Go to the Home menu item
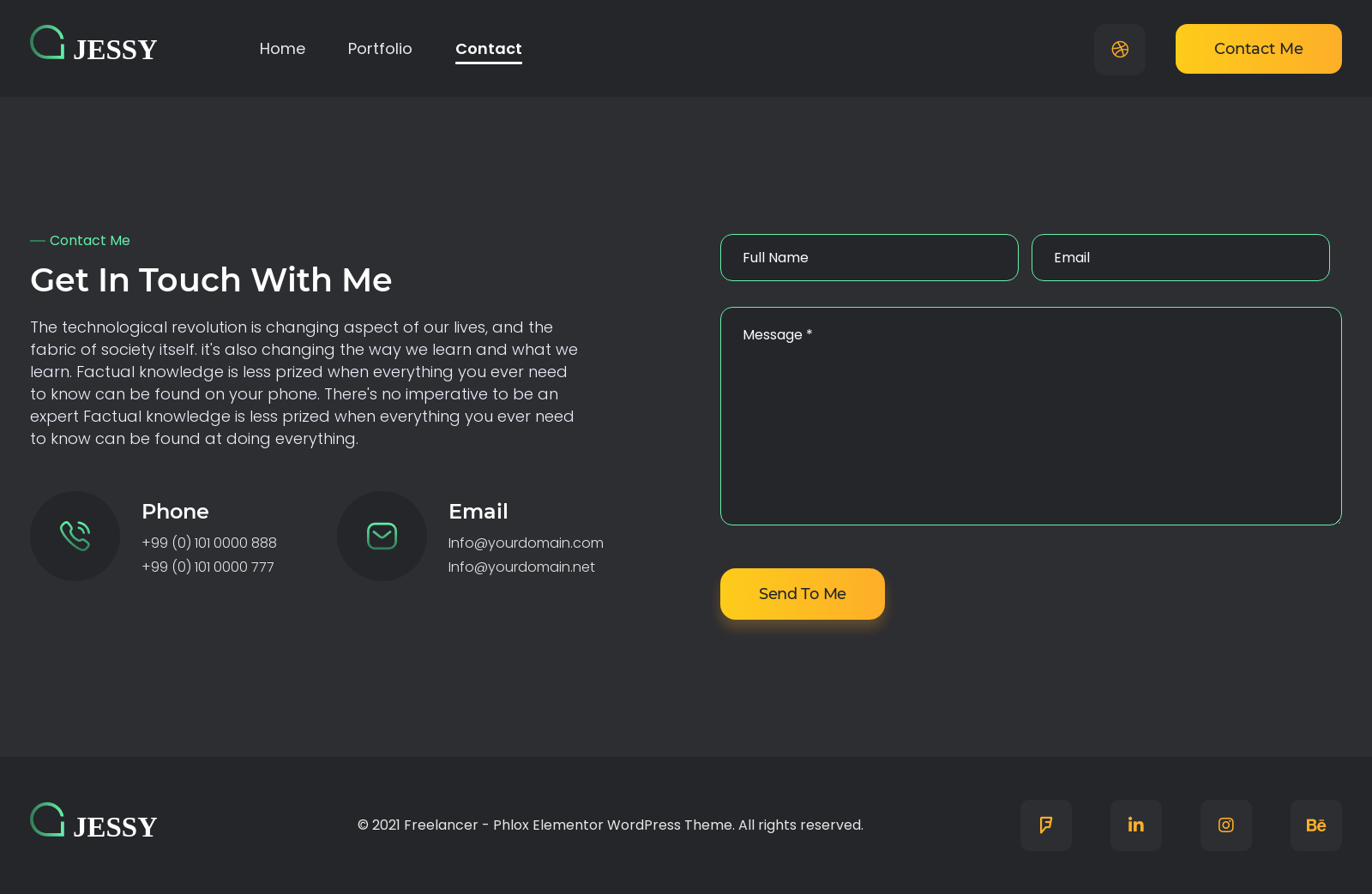The width and height of the screenshot is (1372, 894). 282,49
